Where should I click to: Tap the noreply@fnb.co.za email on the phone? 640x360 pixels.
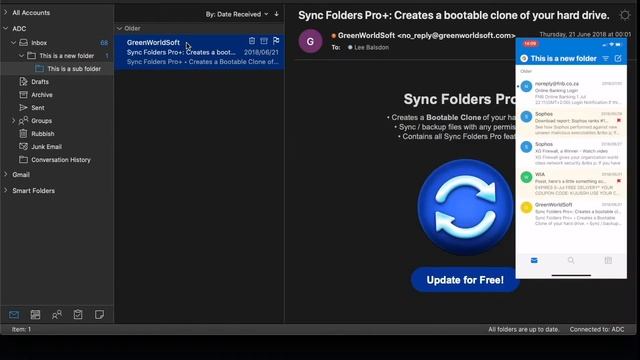(x=571, y=92)
